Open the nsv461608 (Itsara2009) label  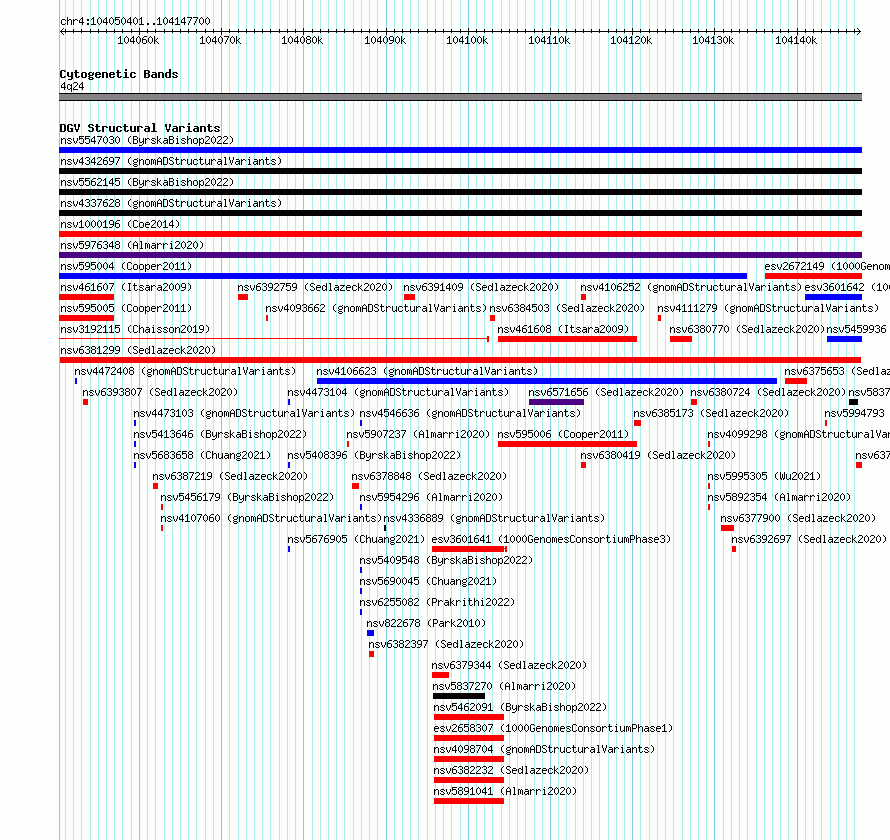(563, 329)
